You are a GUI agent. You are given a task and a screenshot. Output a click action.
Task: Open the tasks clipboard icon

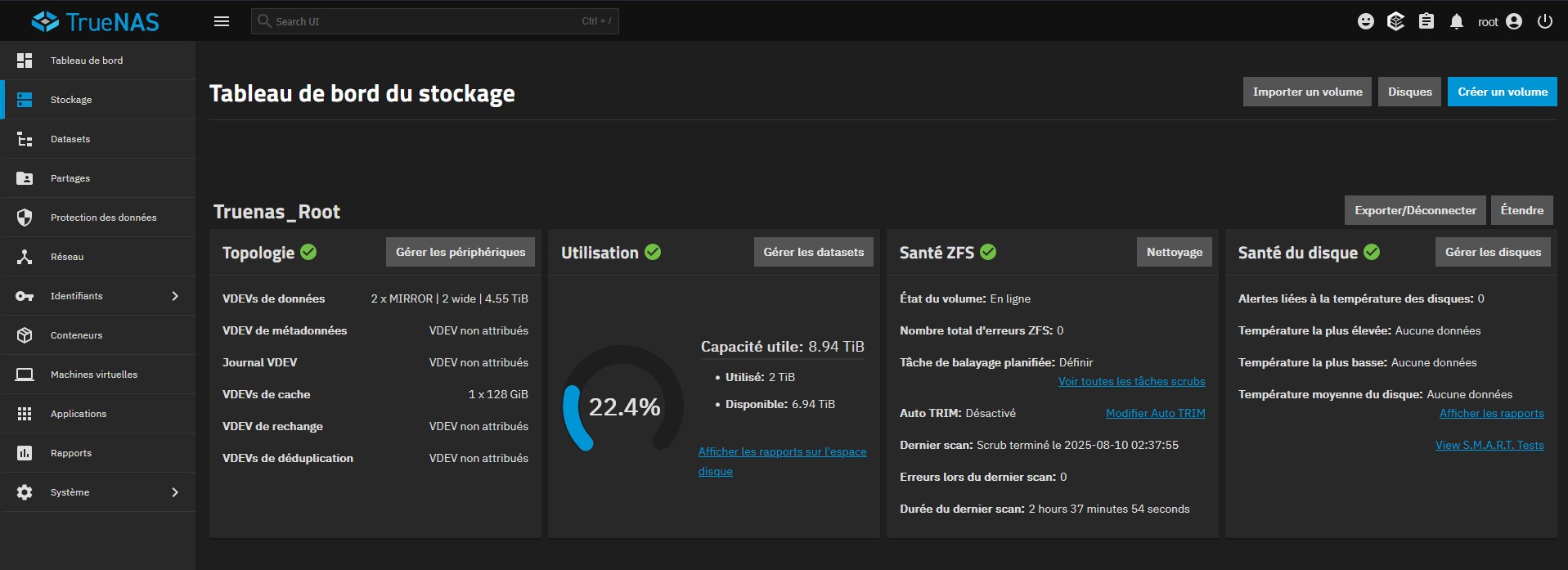pyautogui.click(x=1426, y=22)
